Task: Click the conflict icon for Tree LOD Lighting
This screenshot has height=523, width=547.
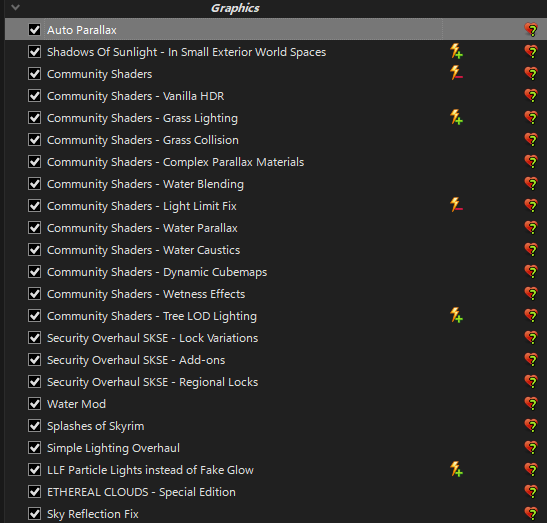Action: pos(456,315)
